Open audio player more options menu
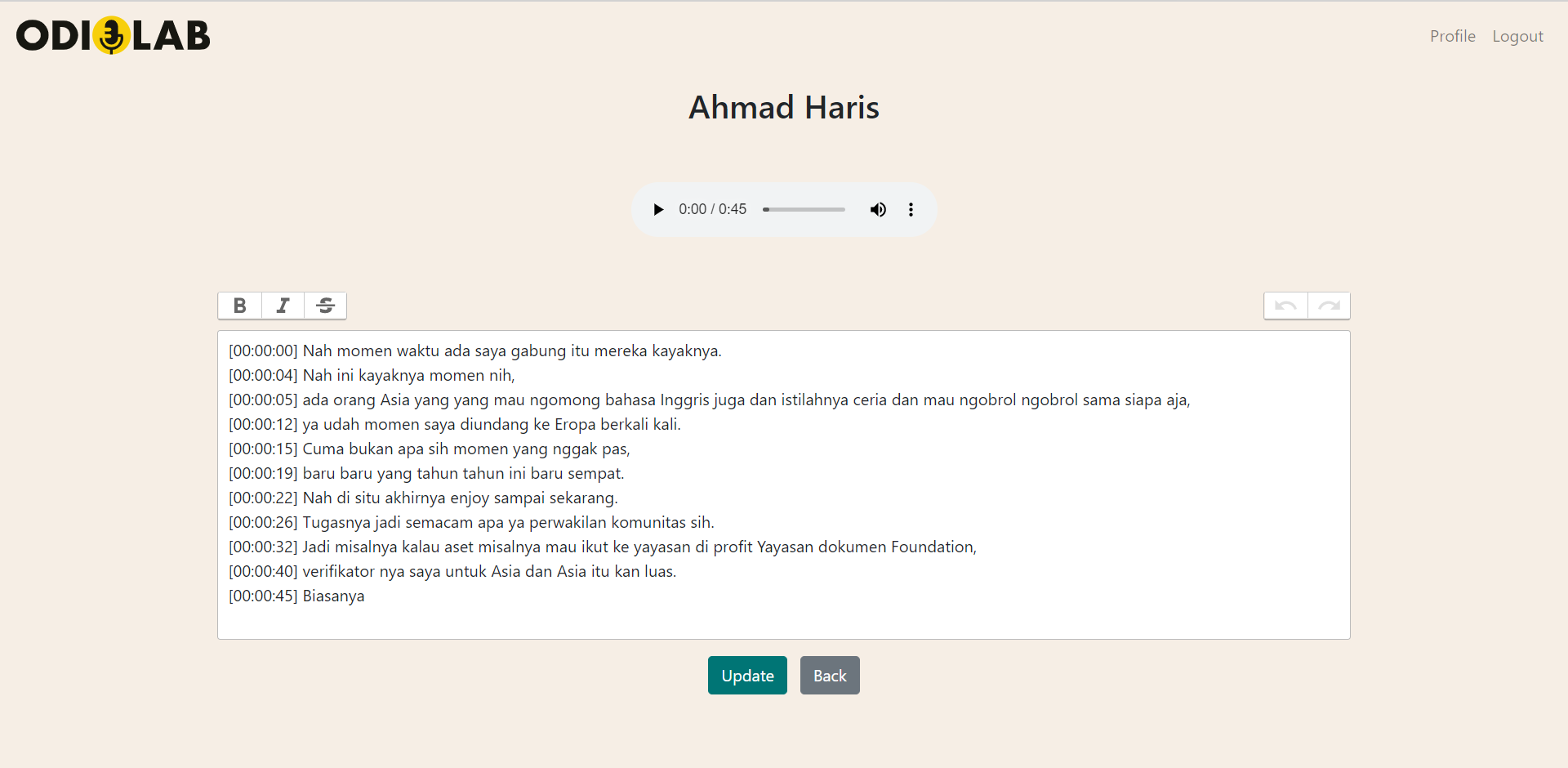1568x768 pixels. tap(911, 210)
